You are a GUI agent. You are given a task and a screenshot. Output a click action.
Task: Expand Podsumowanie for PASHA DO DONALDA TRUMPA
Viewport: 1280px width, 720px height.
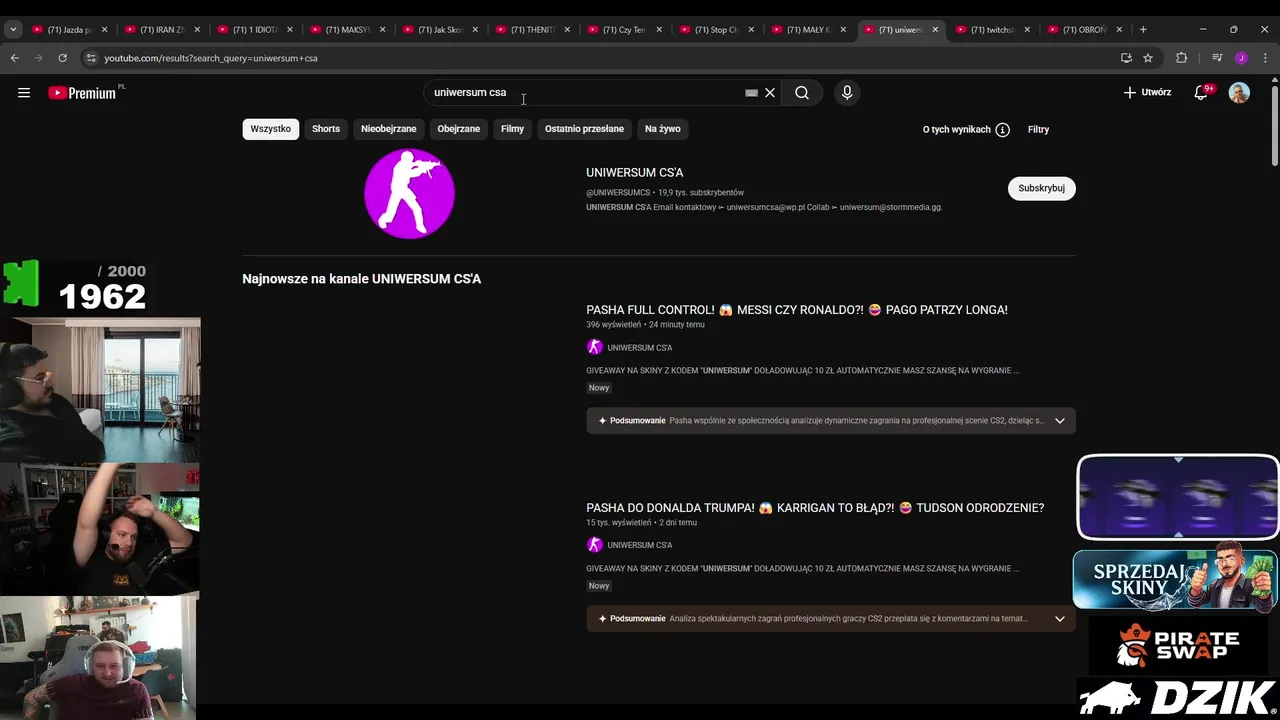coord(830,618)
